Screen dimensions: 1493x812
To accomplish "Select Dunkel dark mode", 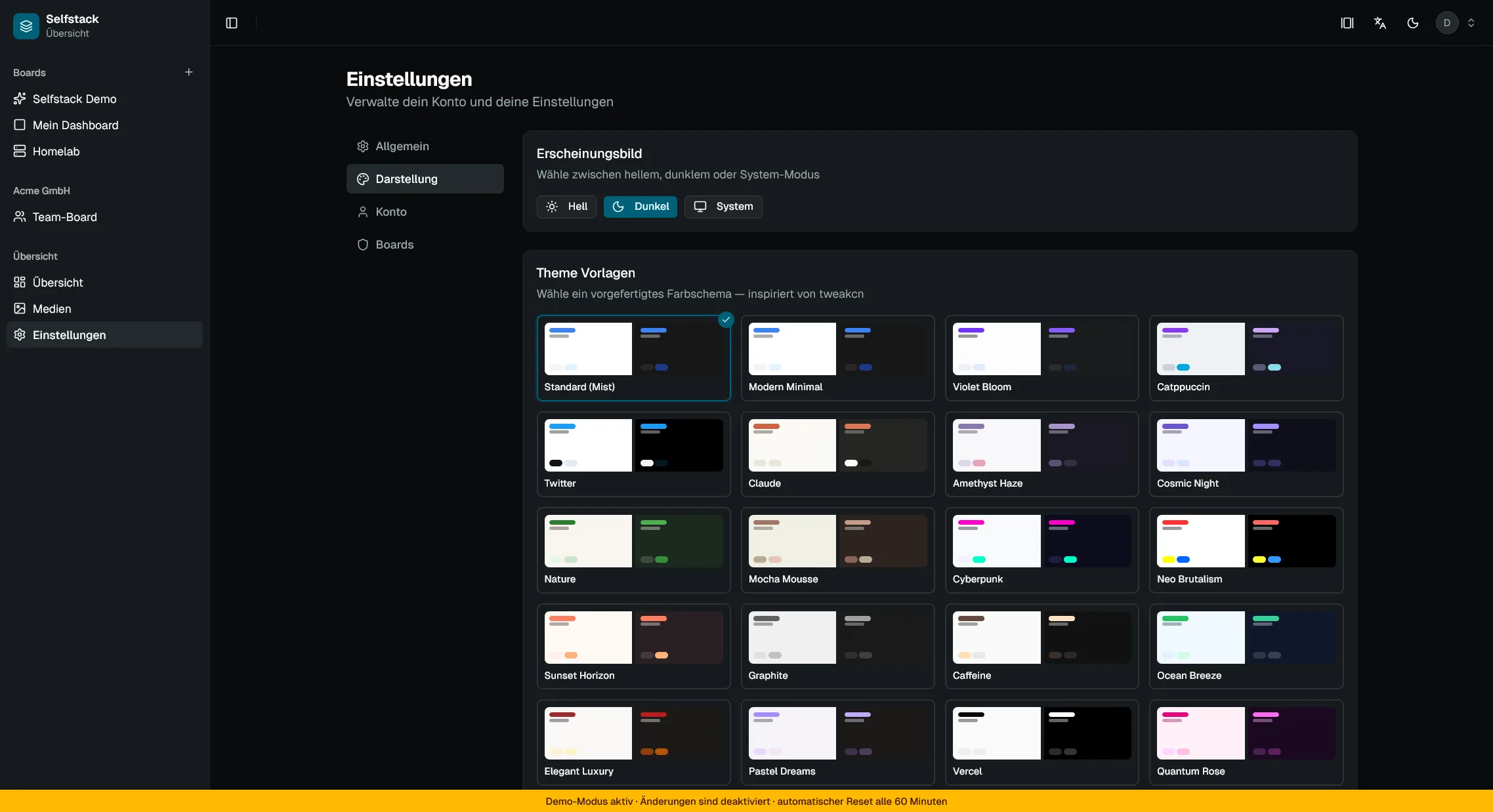I will point(641,207).
